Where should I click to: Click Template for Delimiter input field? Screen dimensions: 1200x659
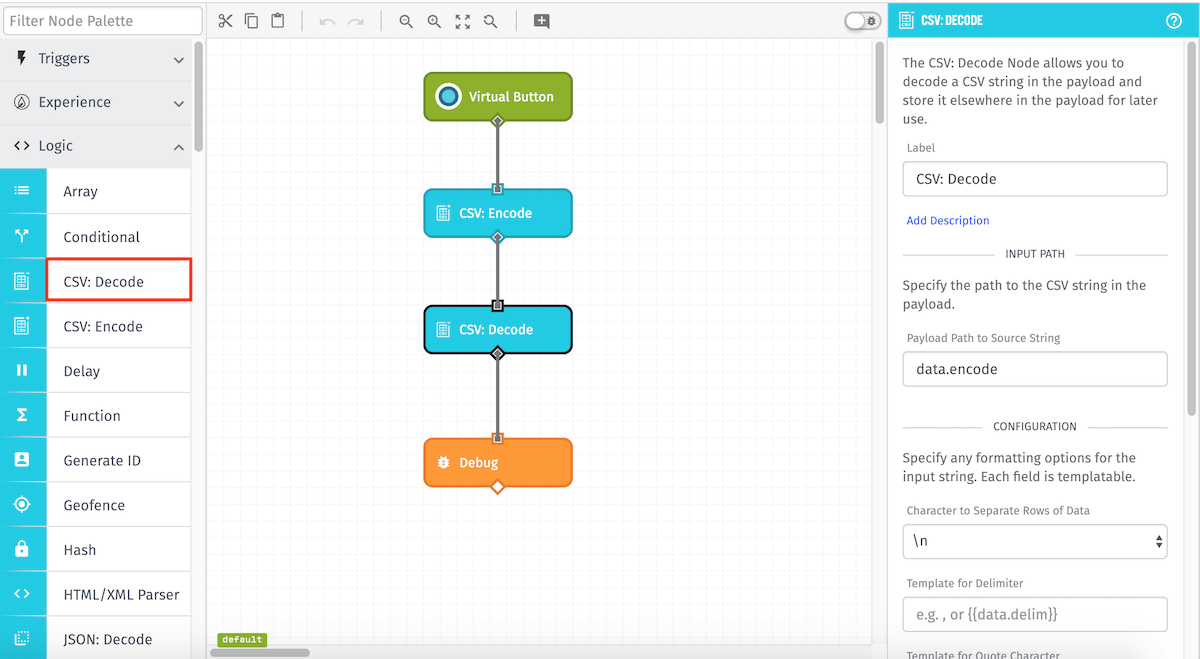coord(1035,614)
